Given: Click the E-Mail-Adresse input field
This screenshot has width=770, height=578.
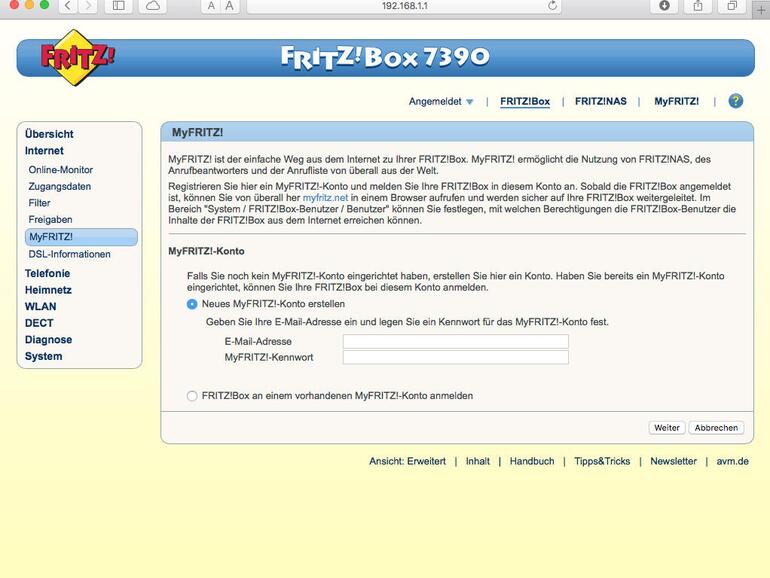Looking at the screenshot, I should [x=456, y=341].
